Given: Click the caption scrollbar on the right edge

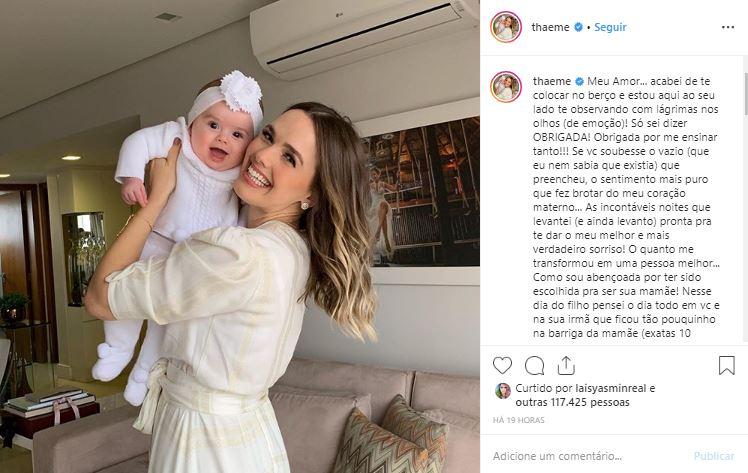Looking at the screenshot, I should [745, 93].
